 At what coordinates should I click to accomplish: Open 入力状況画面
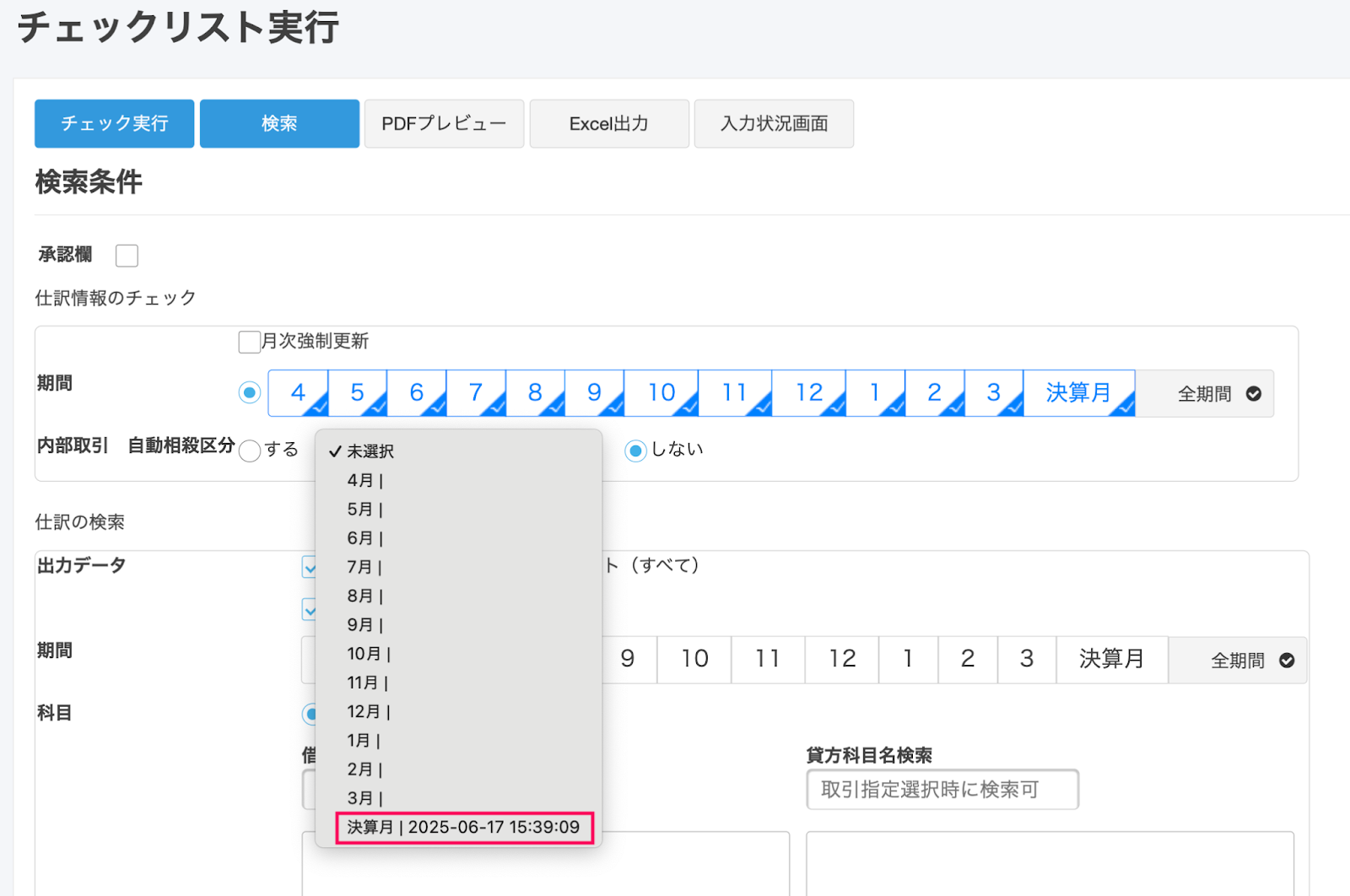click(774, 124)
